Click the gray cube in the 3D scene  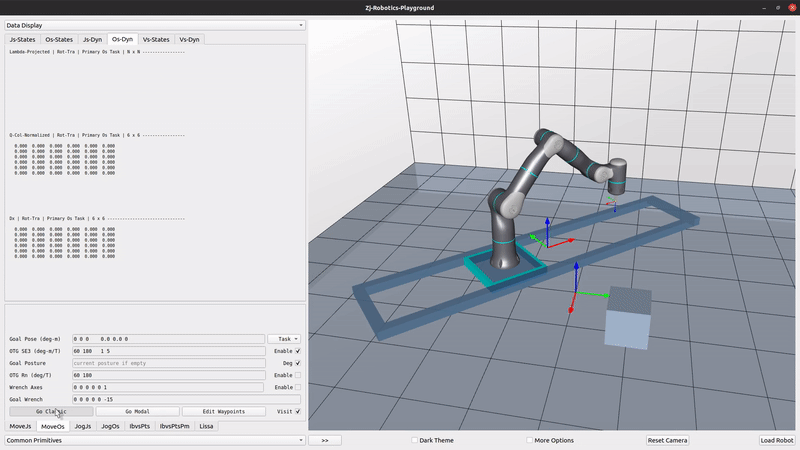click(x=628, y=320)
